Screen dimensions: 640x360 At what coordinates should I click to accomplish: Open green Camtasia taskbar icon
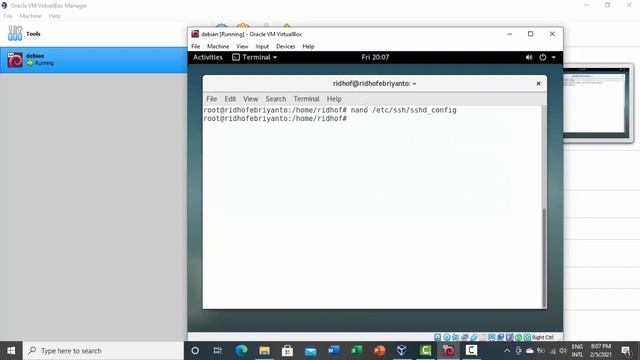pos(425,350)
